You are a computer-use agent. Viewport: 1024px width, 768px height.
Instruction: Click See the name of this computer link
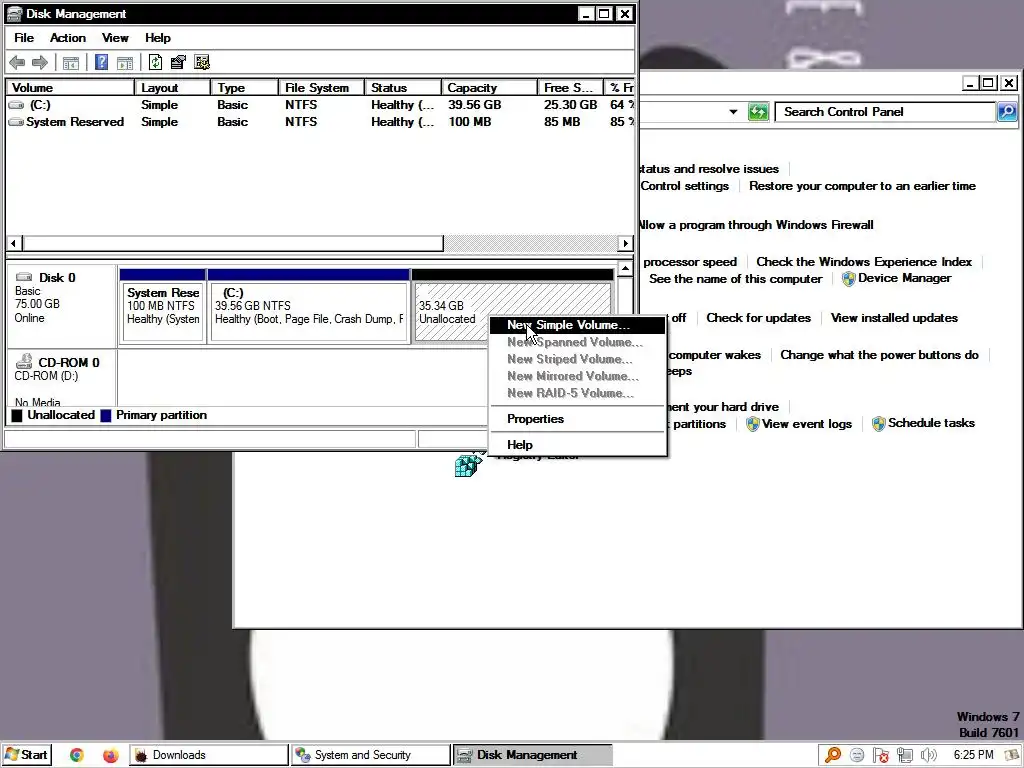pos(735,279)
